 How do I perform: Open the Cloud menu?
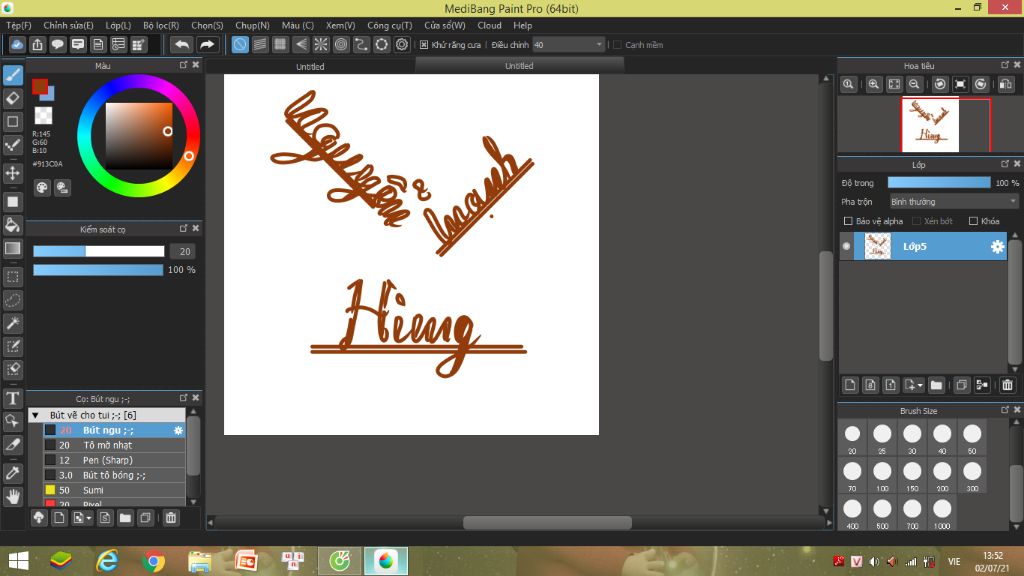pos(489,25)
